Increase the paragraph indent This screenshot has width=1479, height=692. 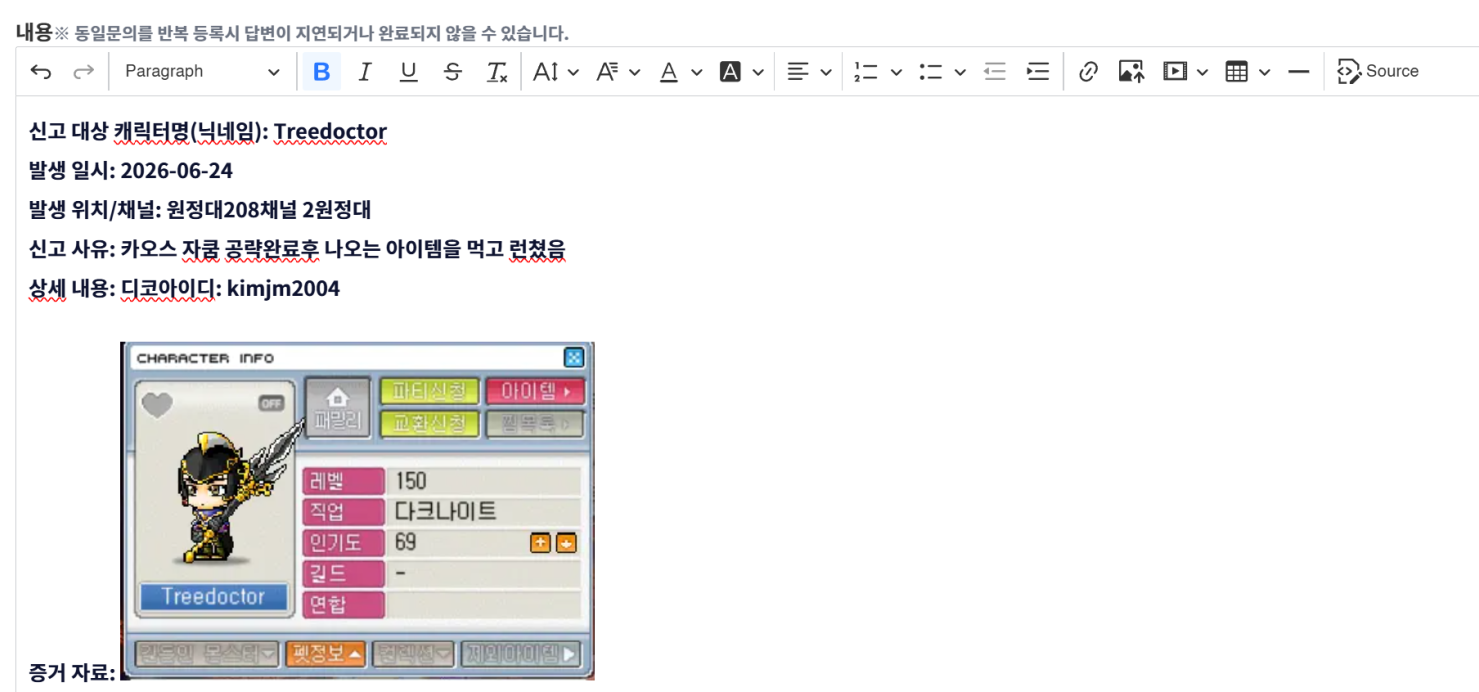[1038, 71]
